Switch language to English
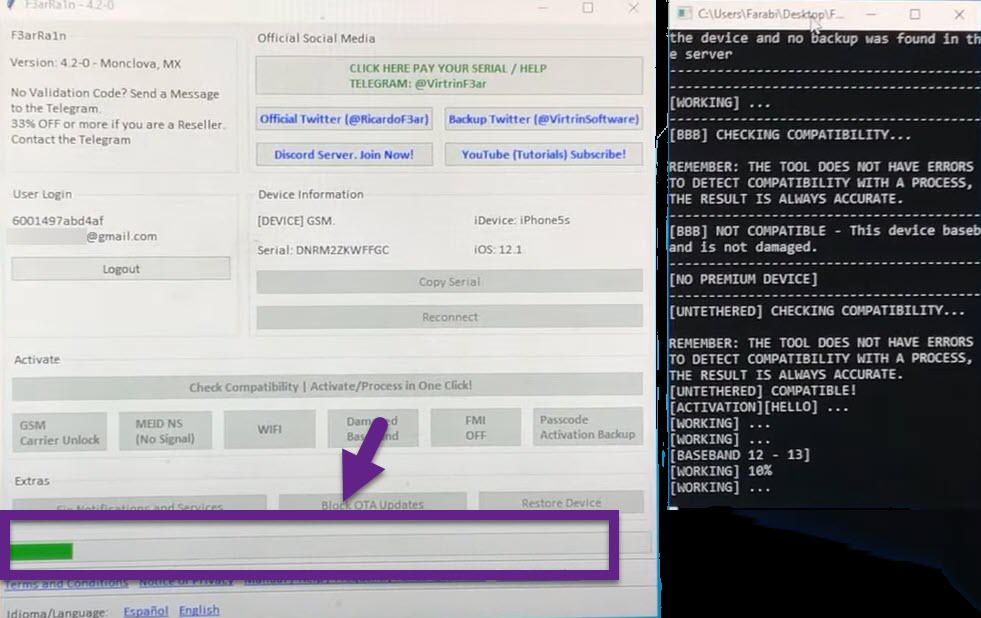Viewport: 981px width, 618px height. pos(199,610)
